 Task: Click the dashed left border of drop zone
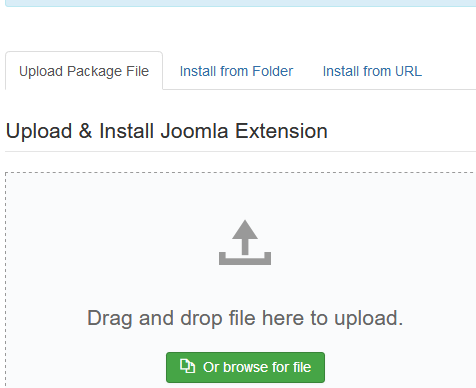coord(5,280)
